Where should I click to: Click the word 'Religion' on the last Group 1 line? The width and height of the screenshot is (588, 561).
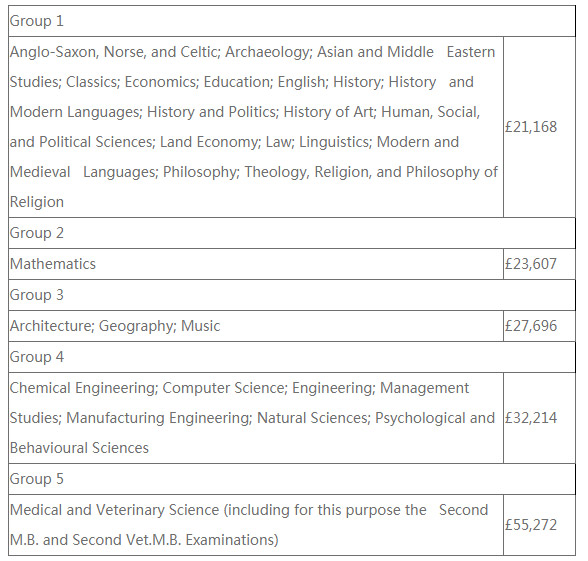click(x=37, y=202)
